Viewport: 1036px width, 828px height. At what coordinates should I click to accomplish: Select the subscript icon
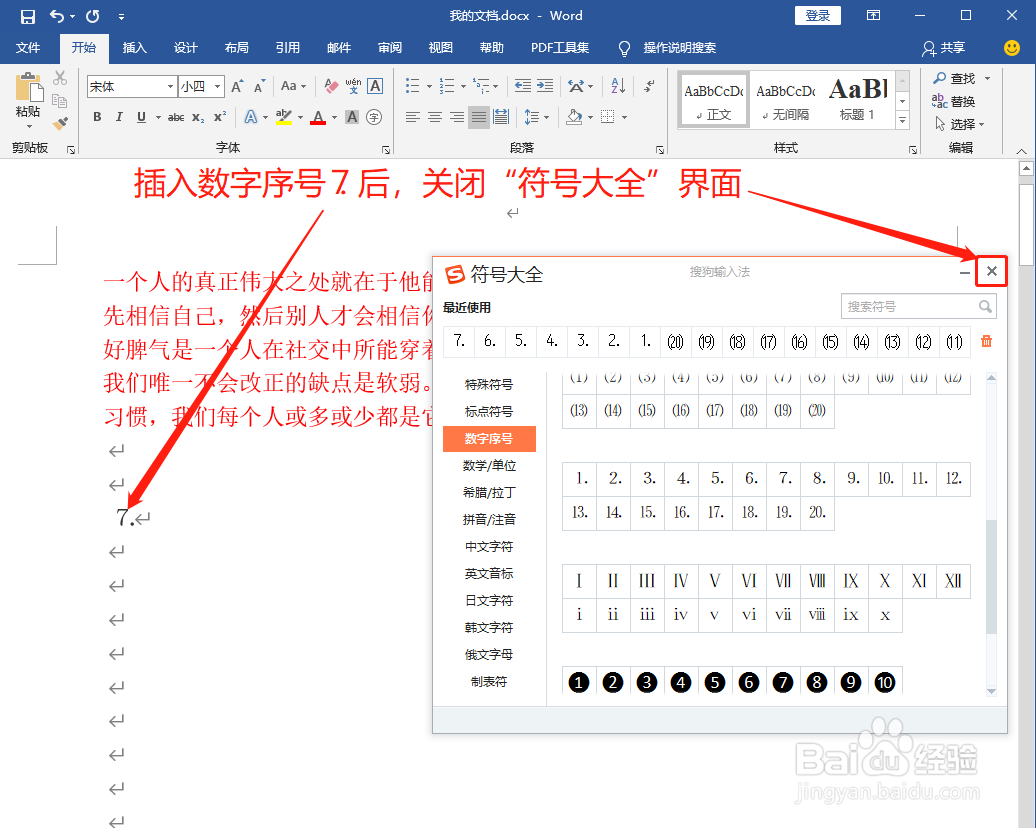pyautogui.click(x=197, y=117)
